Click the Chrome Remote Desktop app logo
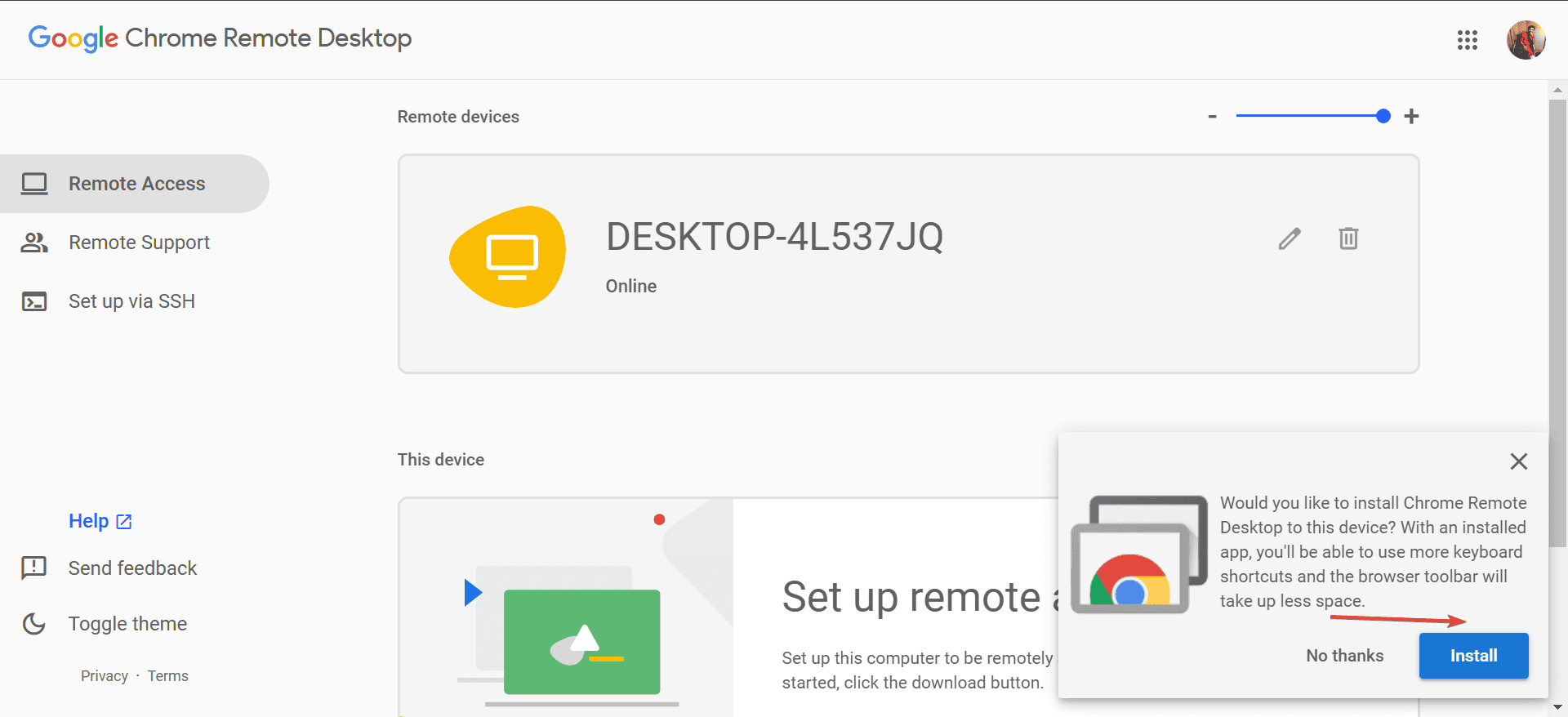Screen dimensions: 1568x717 pos(1139,554)
